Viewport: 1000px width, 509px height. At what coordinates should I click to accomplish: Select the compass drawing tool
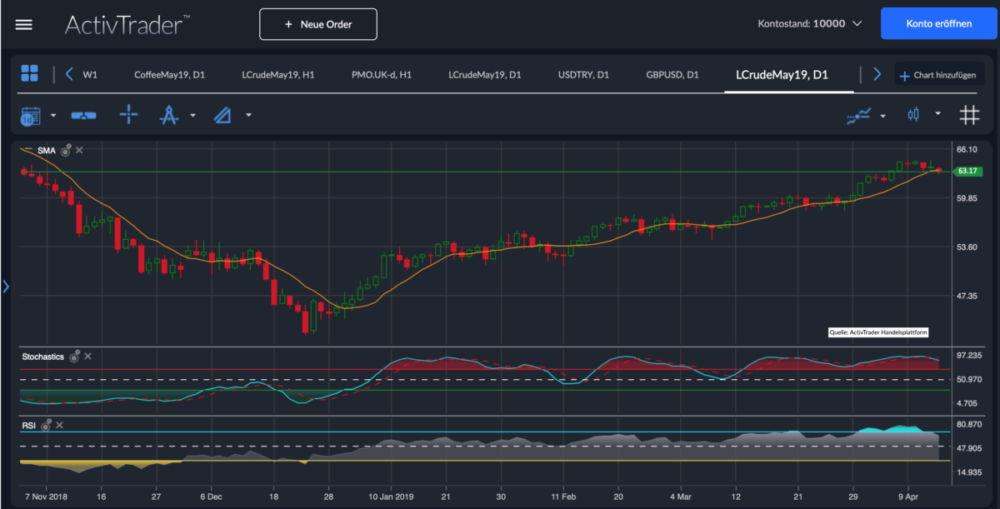click(x=168, y=115)
